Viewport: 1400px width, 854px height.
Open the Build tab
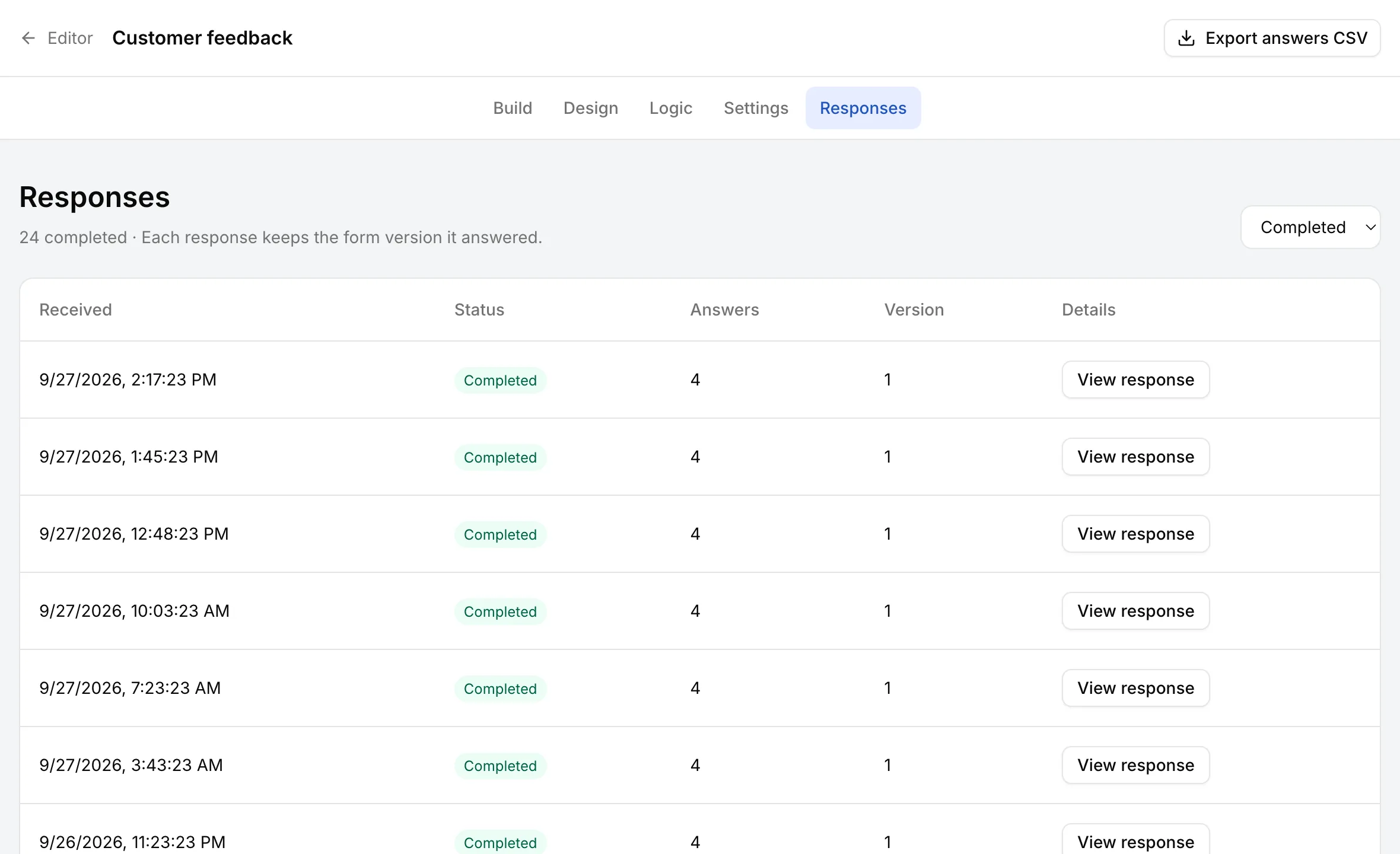click(513, 108)
